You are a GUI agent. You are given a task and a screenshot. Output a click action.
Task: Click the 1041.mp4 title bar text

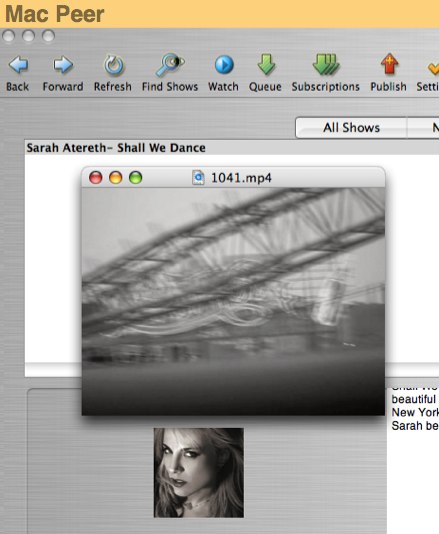click(x=241, y=178)
